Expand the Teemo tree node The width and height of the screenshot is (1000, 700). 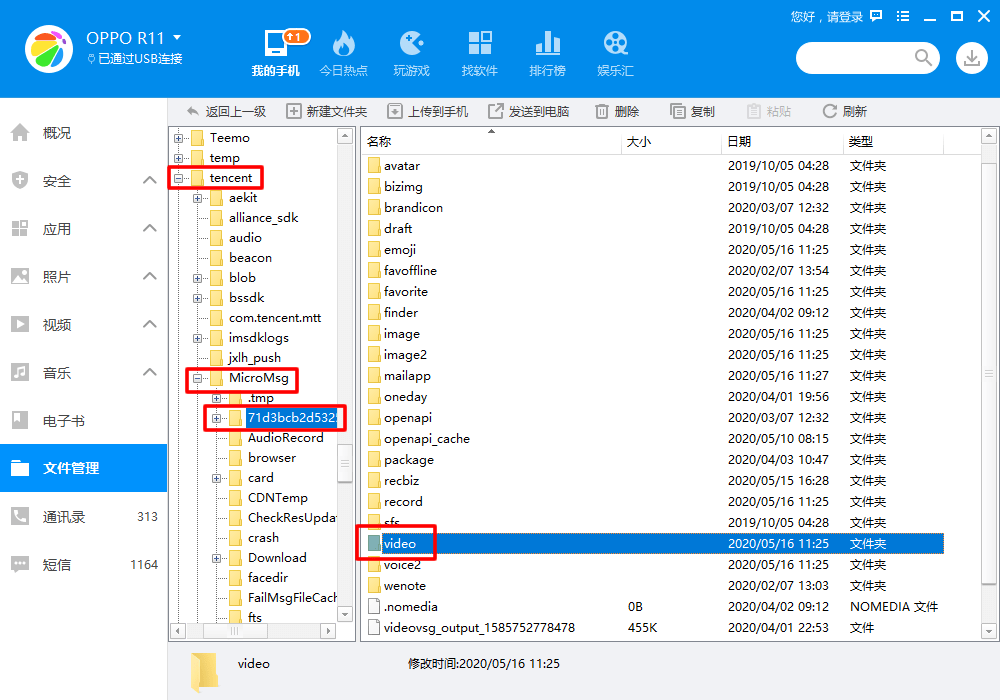click(179, 138)
